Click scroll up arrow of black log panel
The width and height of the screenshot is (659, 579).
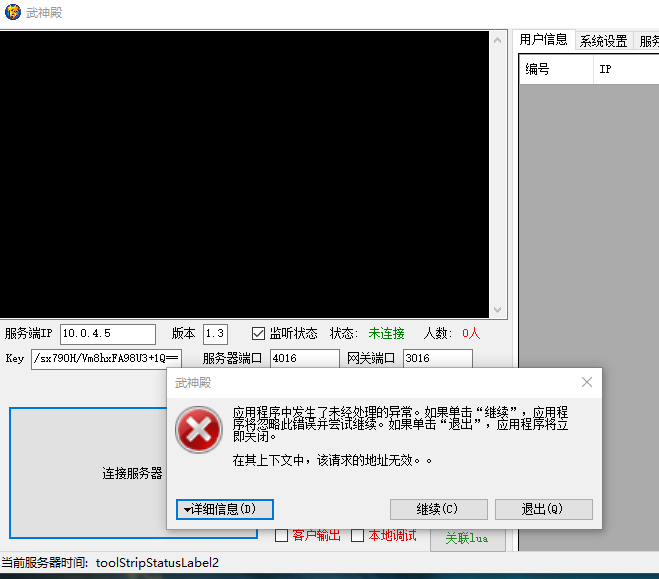[x=497, y=39]
